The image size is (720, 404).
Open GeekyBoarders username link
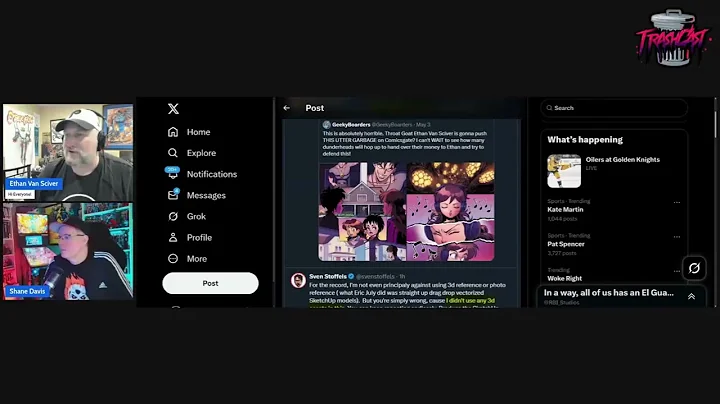[351, 124]
